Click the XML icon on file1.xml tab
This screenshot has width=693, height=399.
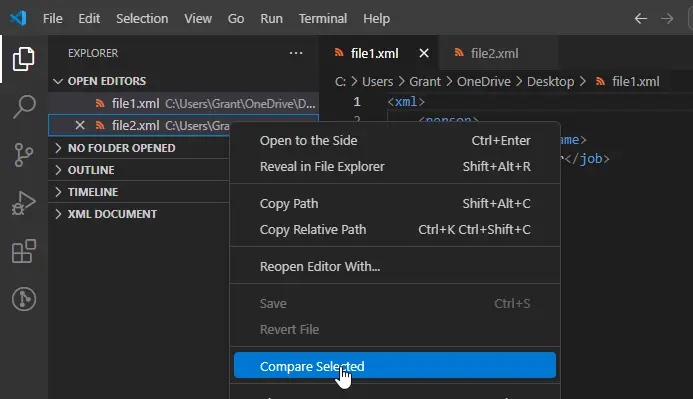point(339,53)
